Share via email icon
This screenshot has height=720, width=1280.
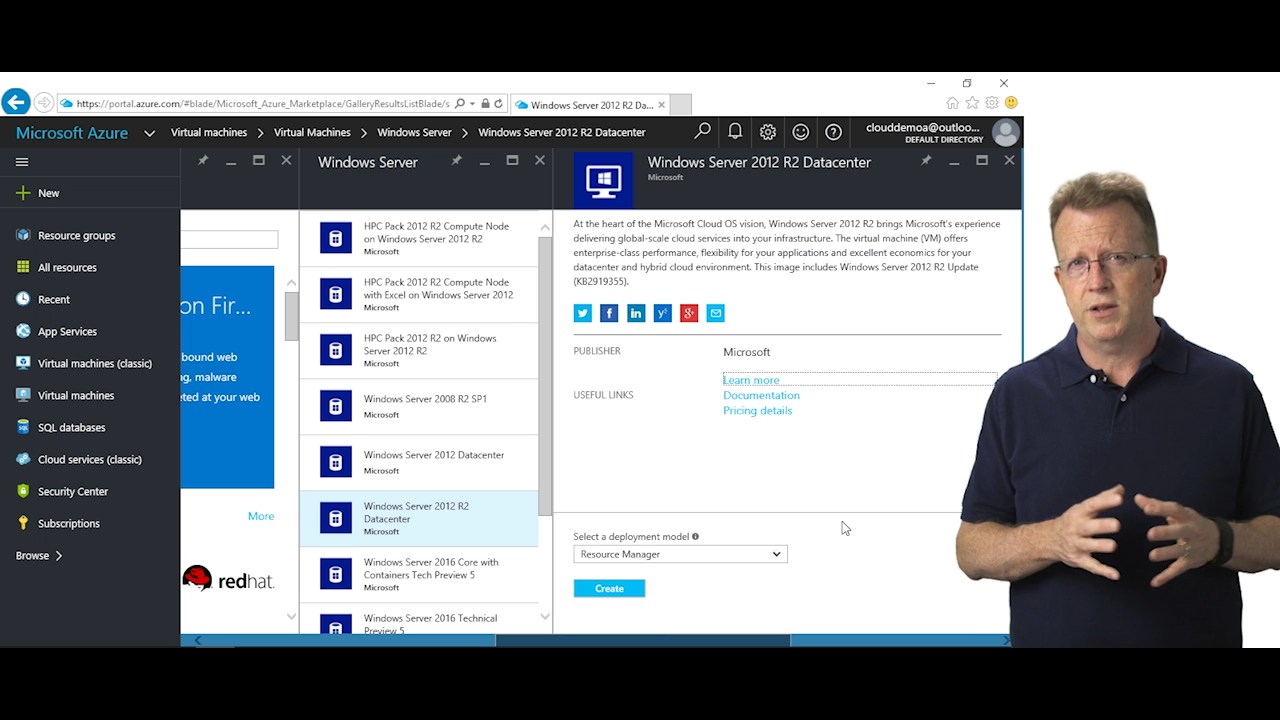(x=715, y=313)
